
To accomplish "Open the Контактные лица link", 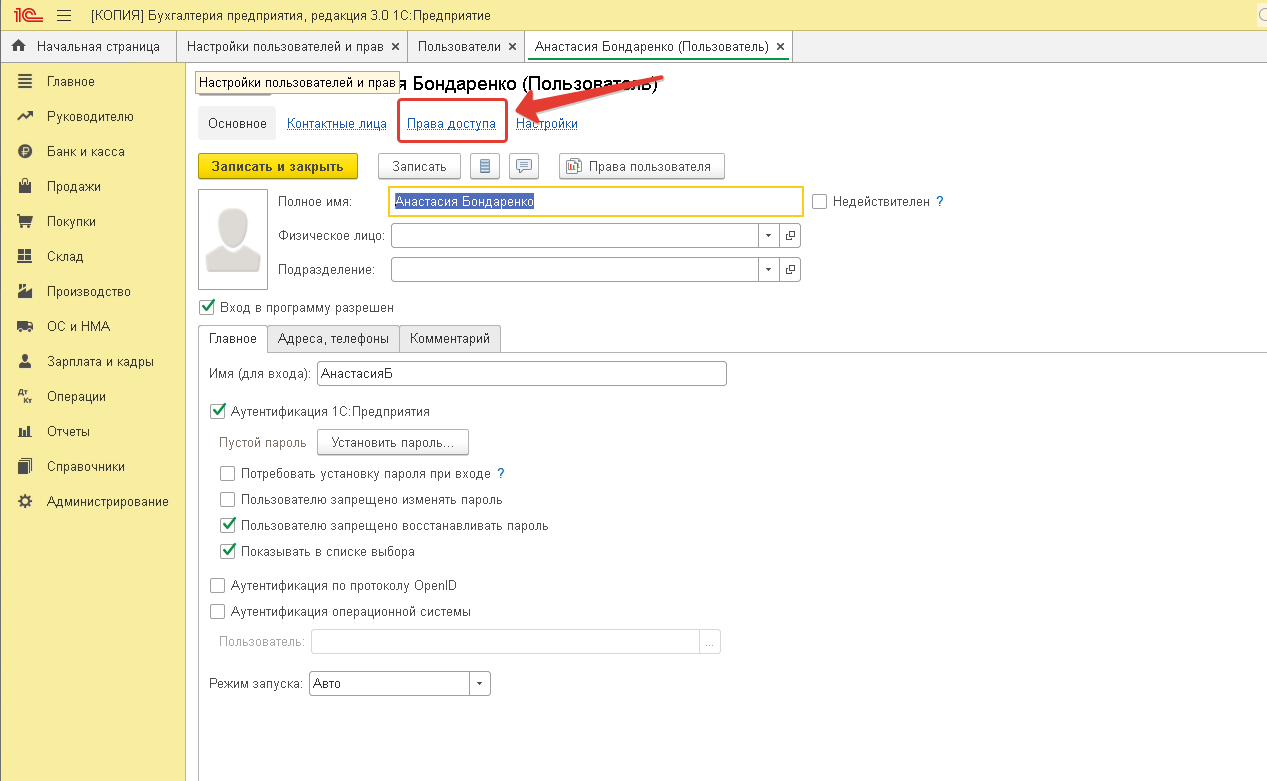I will pyautogui.click(x=337, y=124).
